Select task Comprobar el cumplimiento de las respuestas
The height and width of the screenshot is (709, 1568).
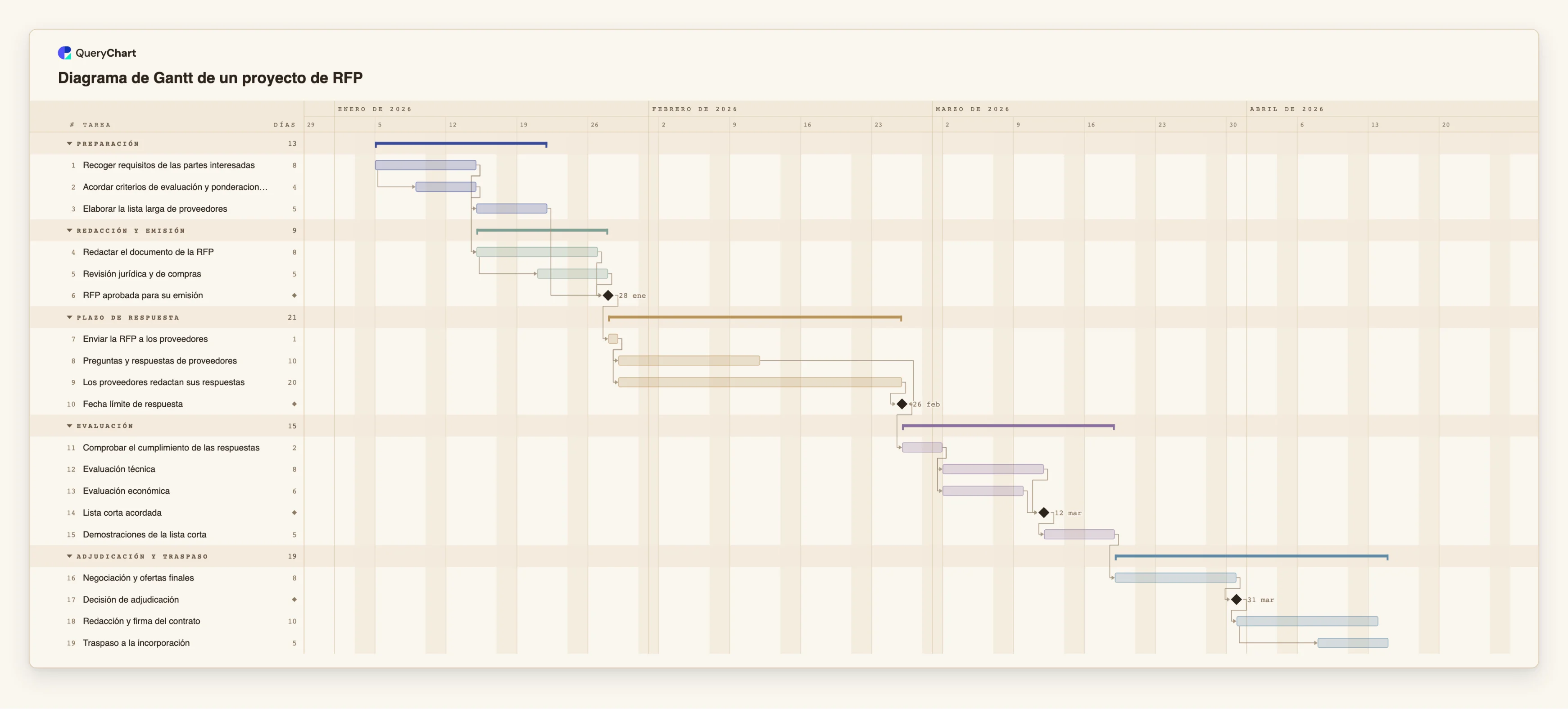pos(171,448)
